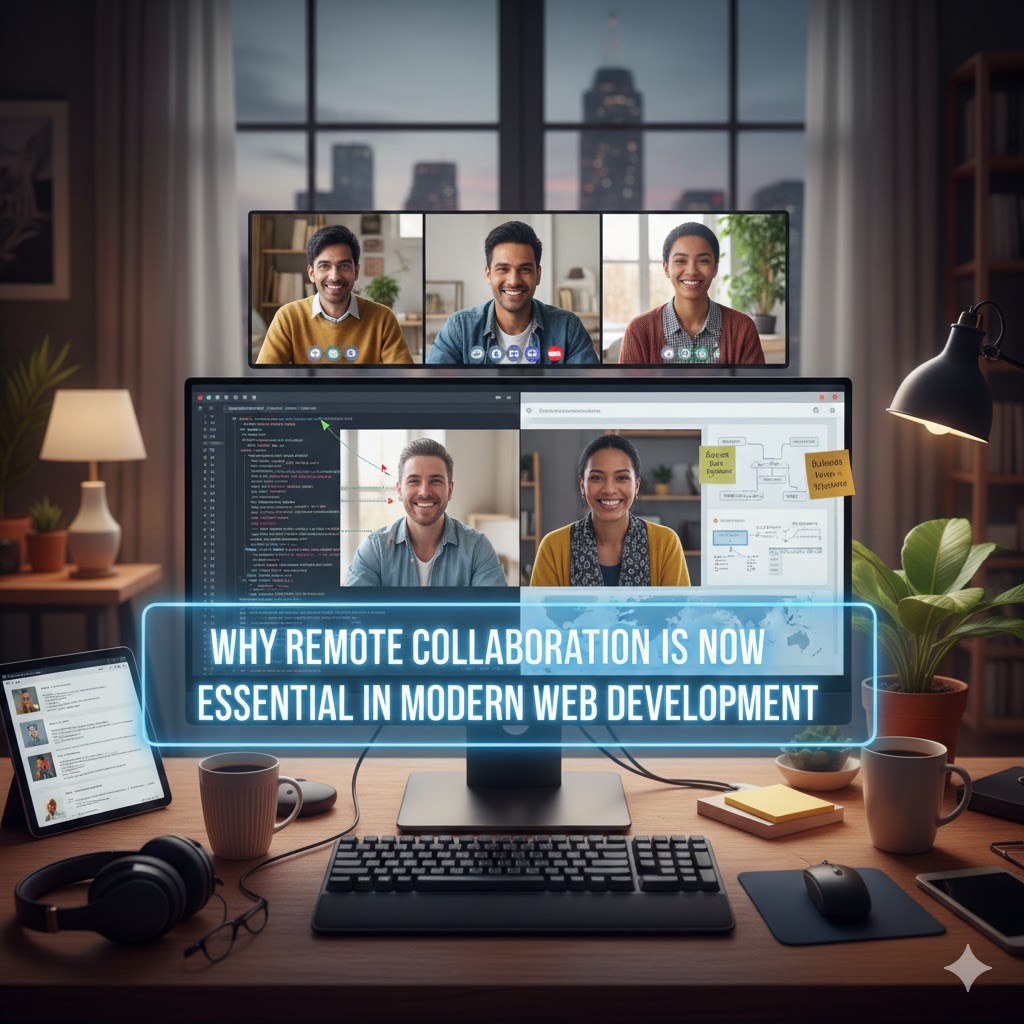Viewport: 1024px width, 1024px height.
Task: Open the last contact entry on the tablet
Action: click(90, 805)
